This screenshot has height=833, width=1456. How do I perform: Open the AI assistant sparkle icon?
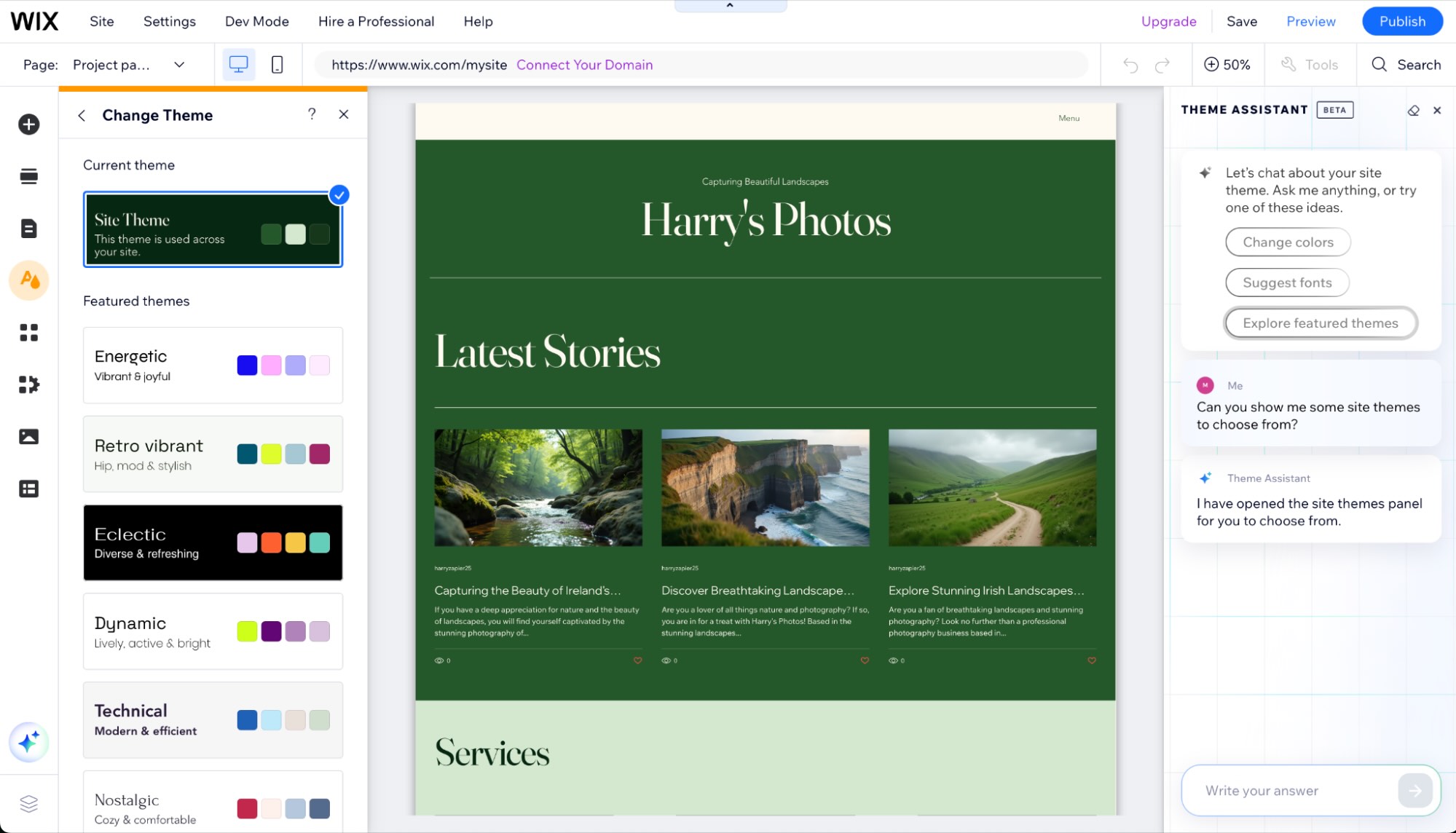click(28, 742)
